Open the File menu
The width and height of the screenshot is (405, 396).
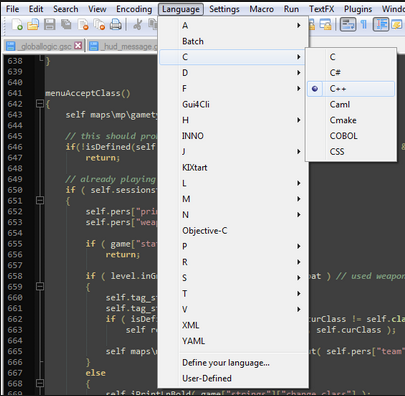12,9
